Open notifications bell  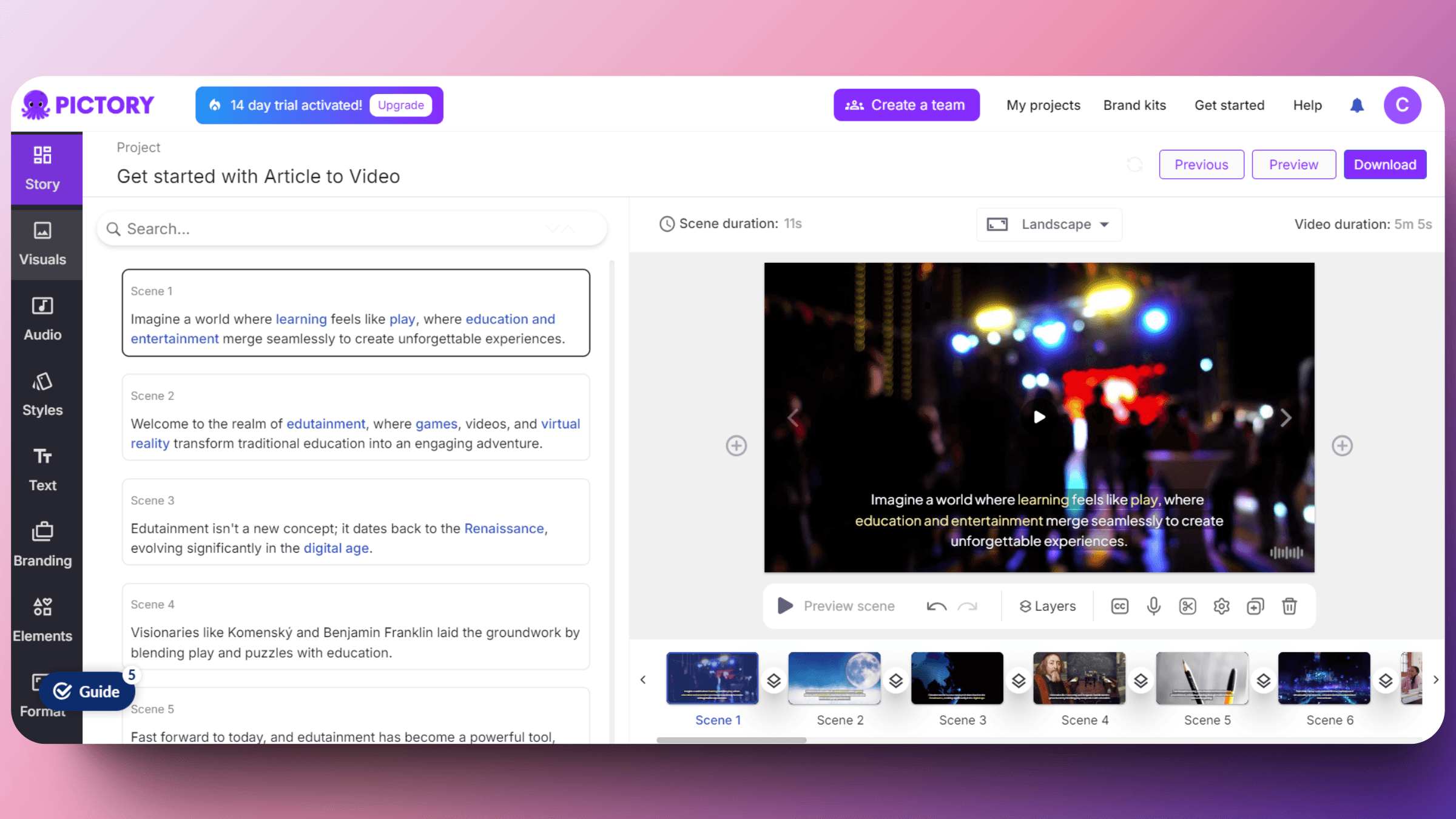coord(1357,105)
